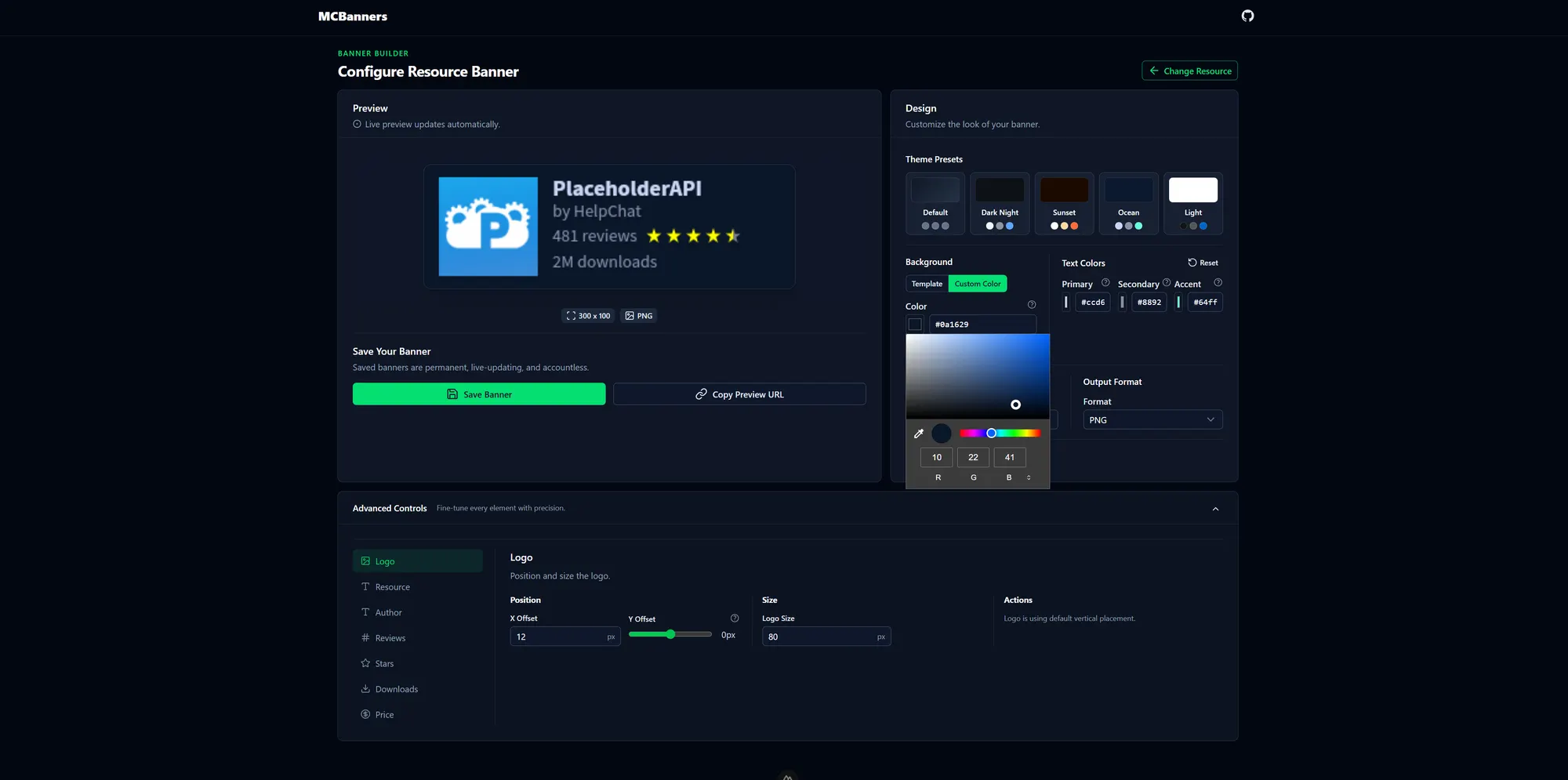Click the help icon next to Y Offset
1568x780 pixels.
[x=735, y=619]
